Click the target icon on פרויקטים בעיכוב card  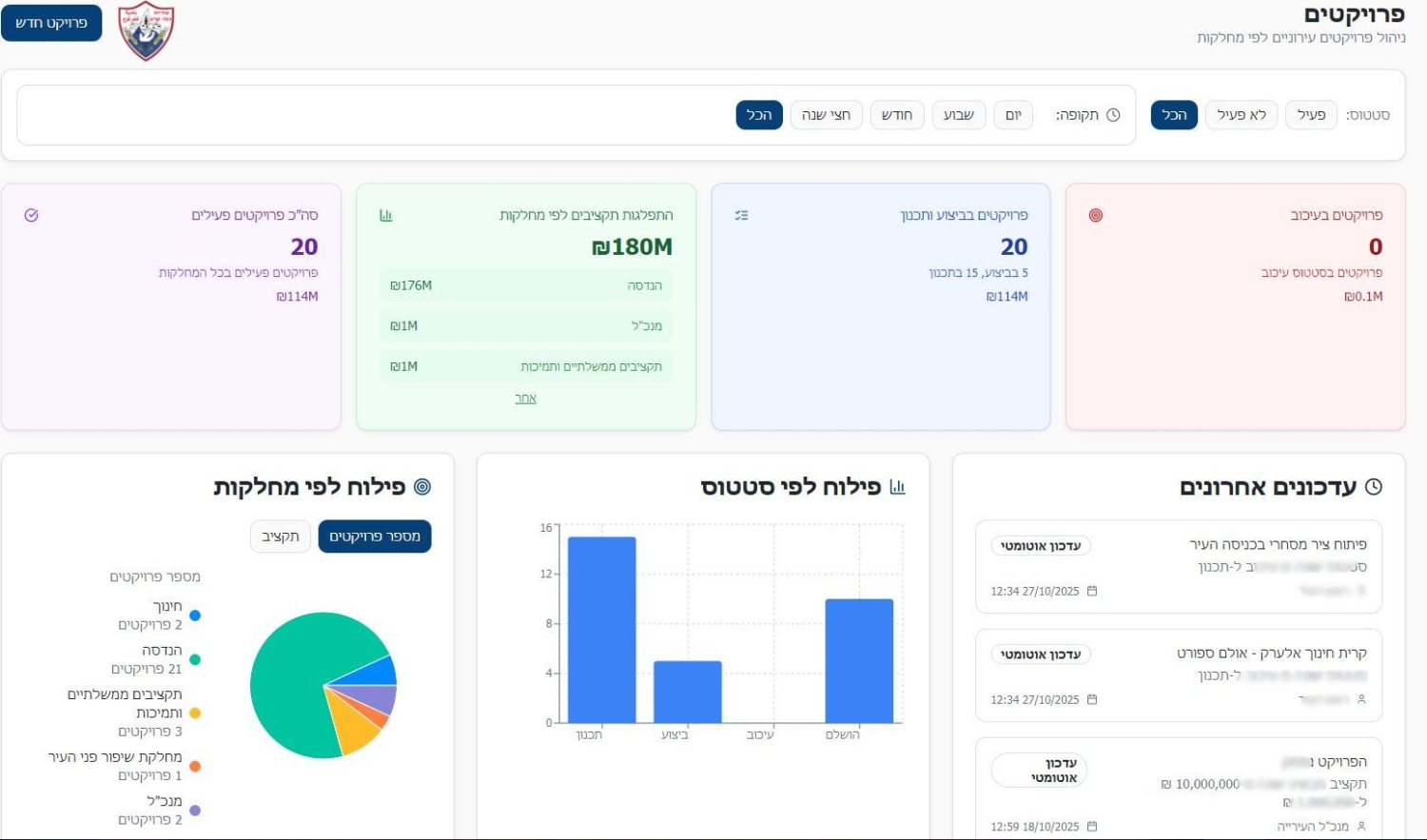pyautogui.click(x=1095, y=215)
